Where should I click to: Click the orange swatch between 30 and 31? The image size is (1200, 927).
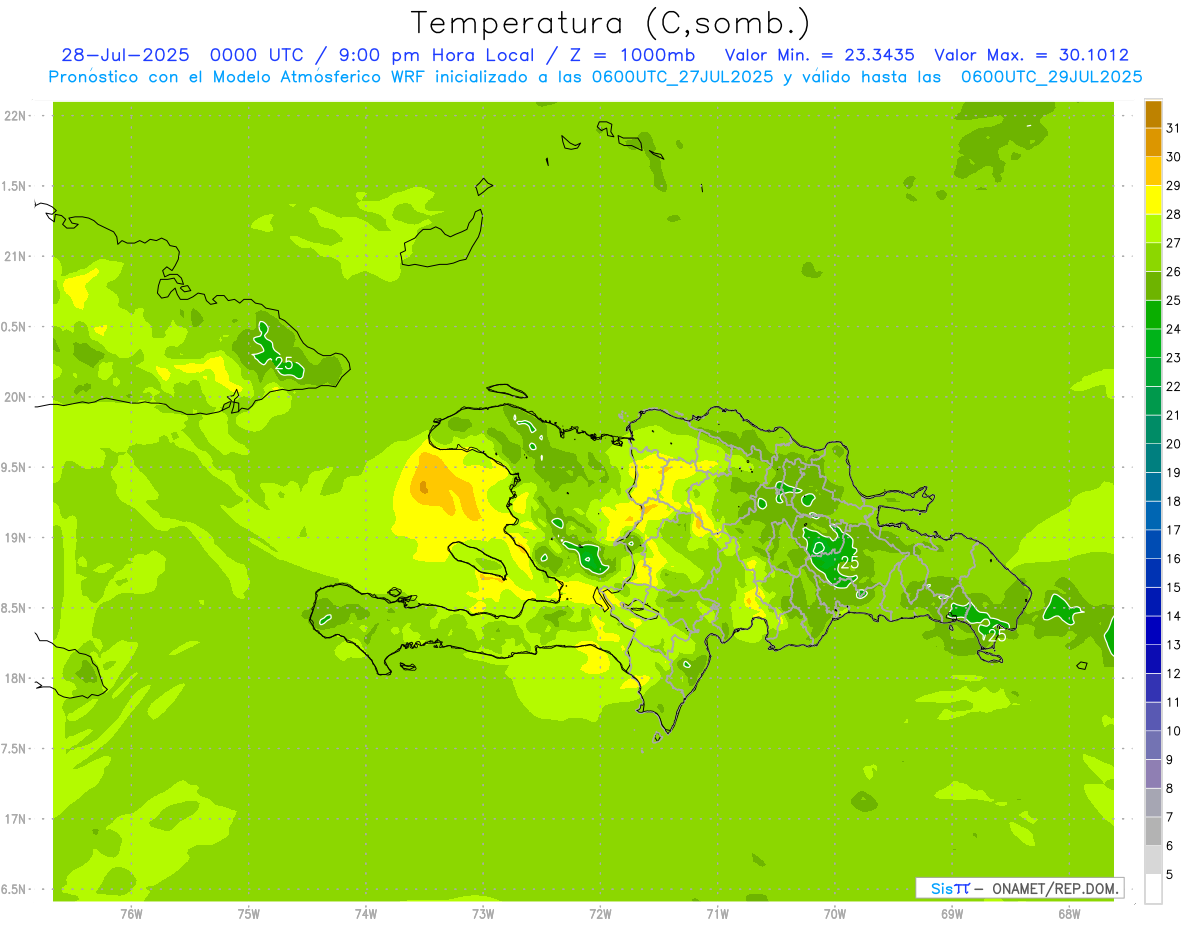click(1153, 142)
